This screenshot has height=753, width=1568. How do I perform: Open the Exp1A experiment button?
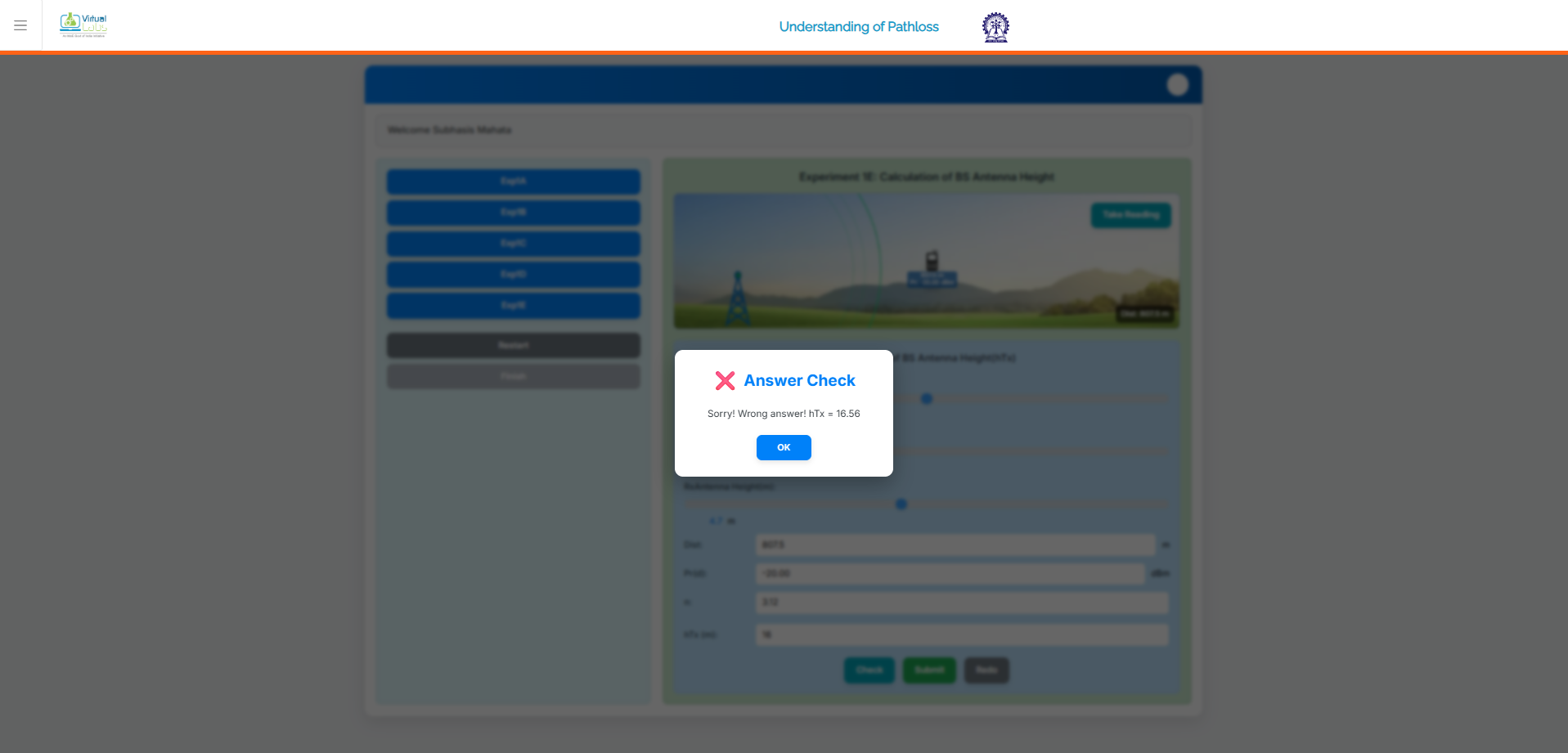[x=514, y=182]
